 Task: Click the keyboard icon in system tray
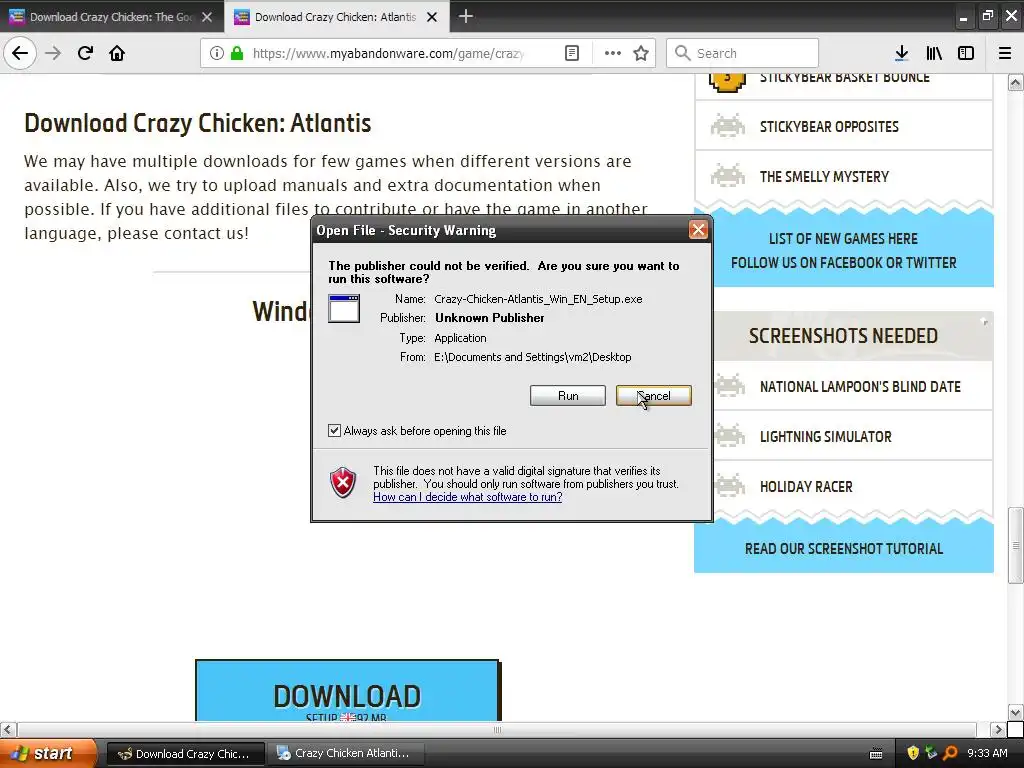click(876, 754)
